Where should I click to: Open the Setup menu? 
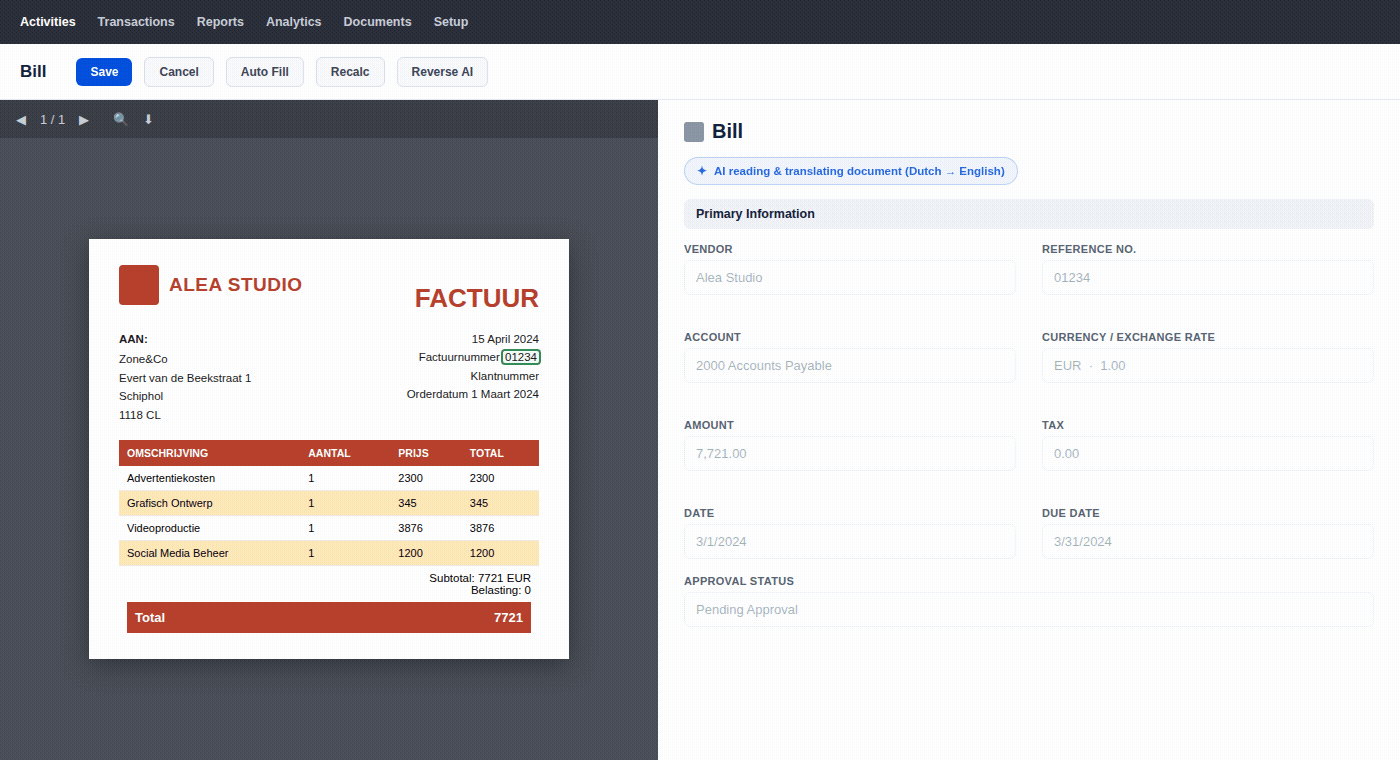point(451,22)
